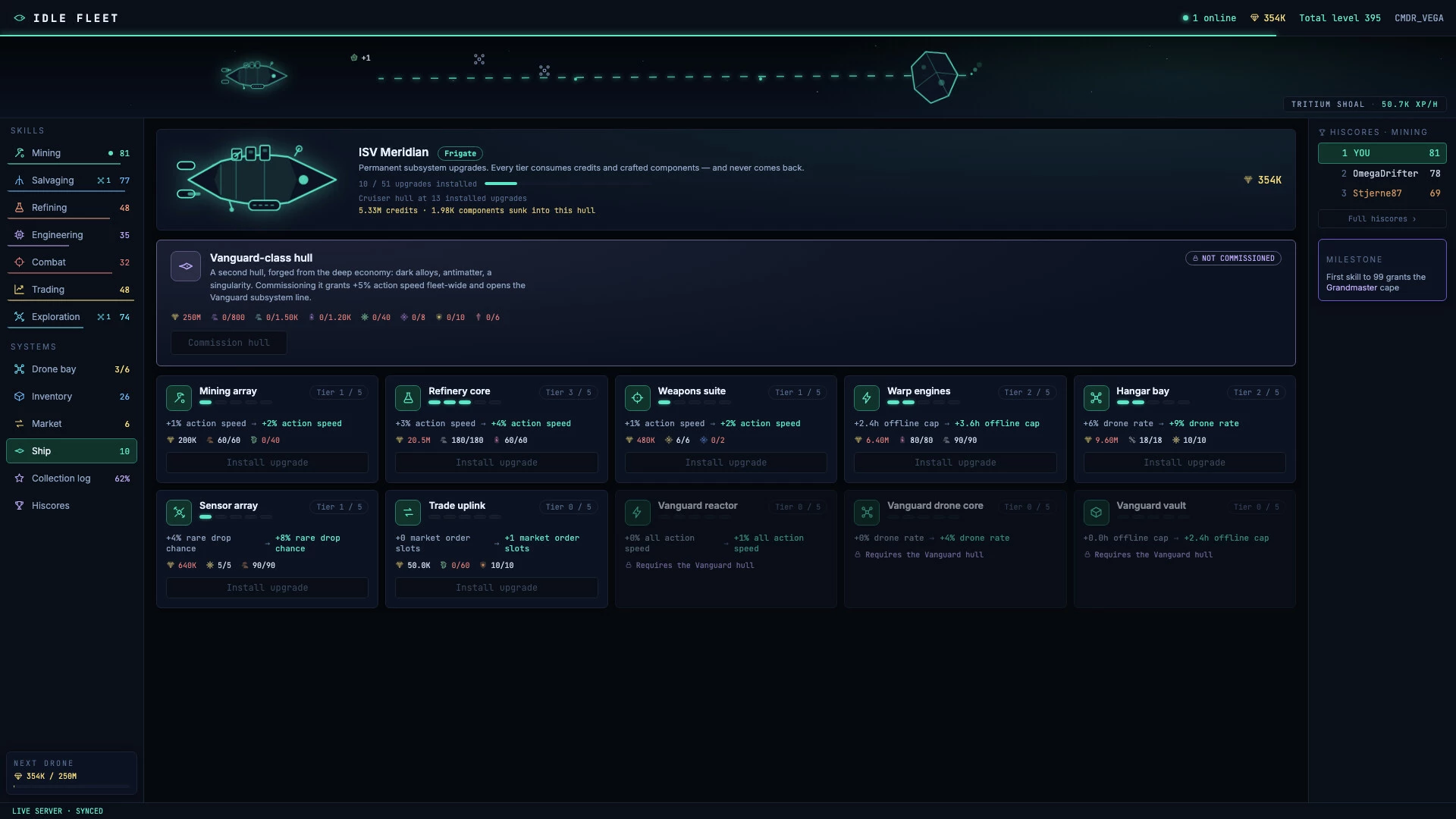The height and width of the screenshot is (819, 1456).
Task: Click the CMDR_VEGA username
Action: (1419, 18)
